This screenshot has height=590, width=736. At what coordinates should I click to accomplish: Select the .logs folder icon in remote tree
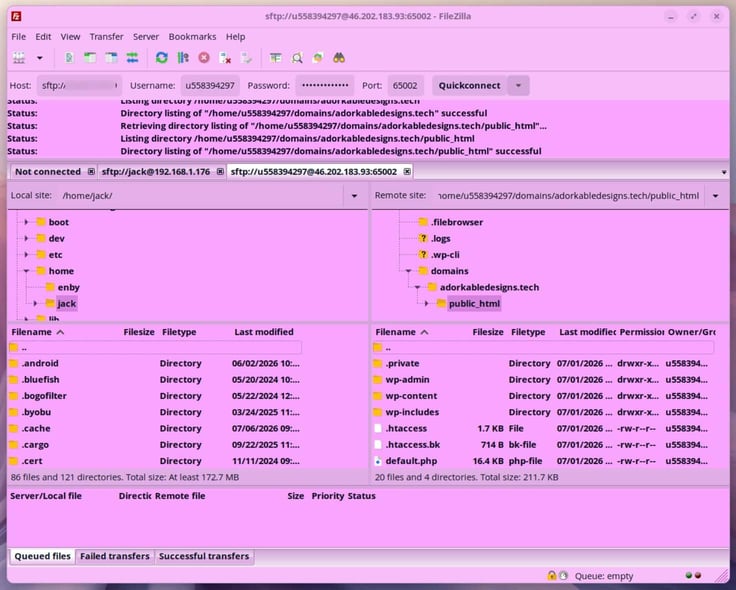[x=423, y=238]
